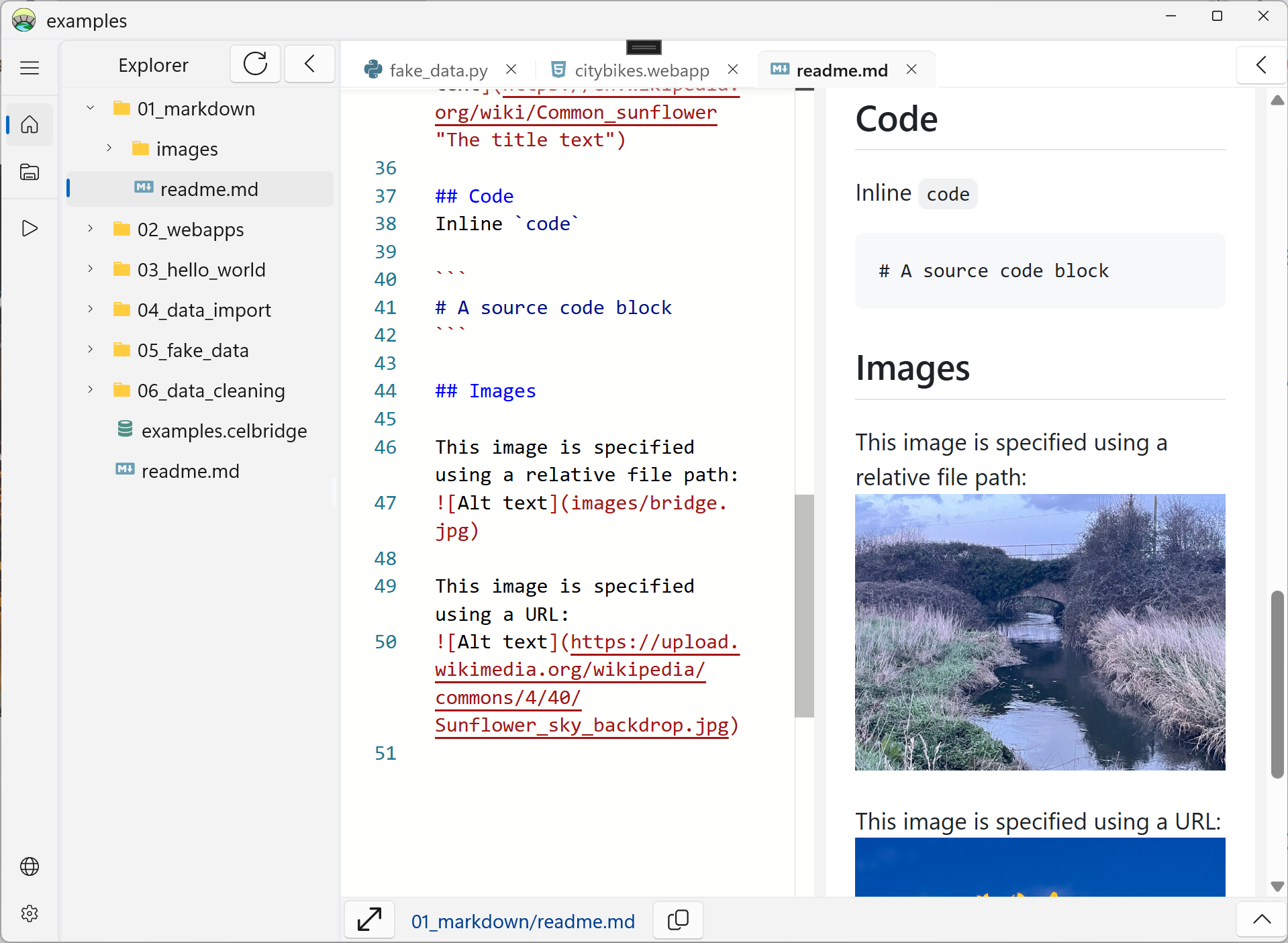Select the 05_fake_data folder
Image resolution: width=1288 pixels, height=943 pixels.
193,350
